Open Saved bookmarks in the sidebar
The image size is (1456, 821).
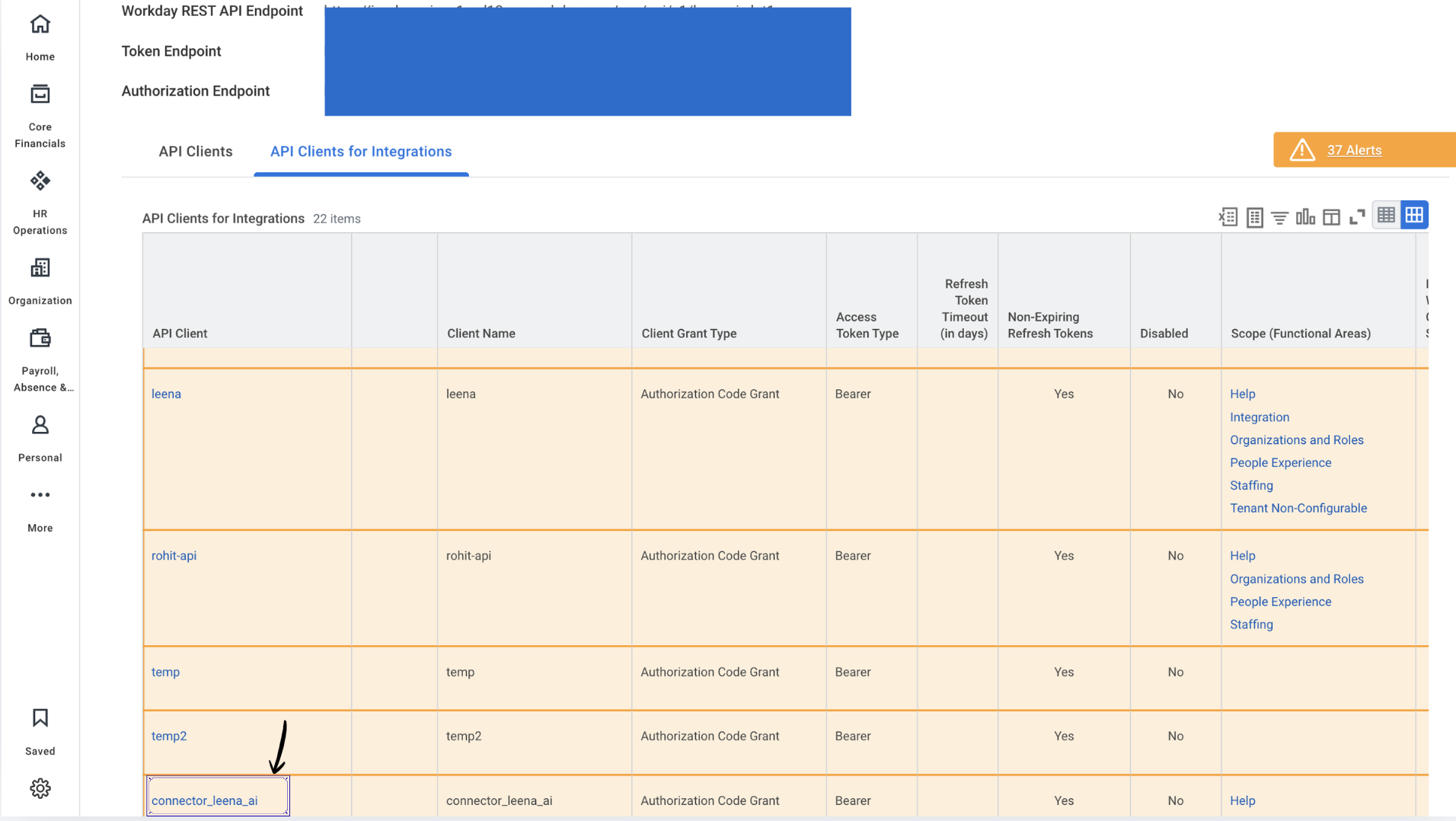point(40,732)
